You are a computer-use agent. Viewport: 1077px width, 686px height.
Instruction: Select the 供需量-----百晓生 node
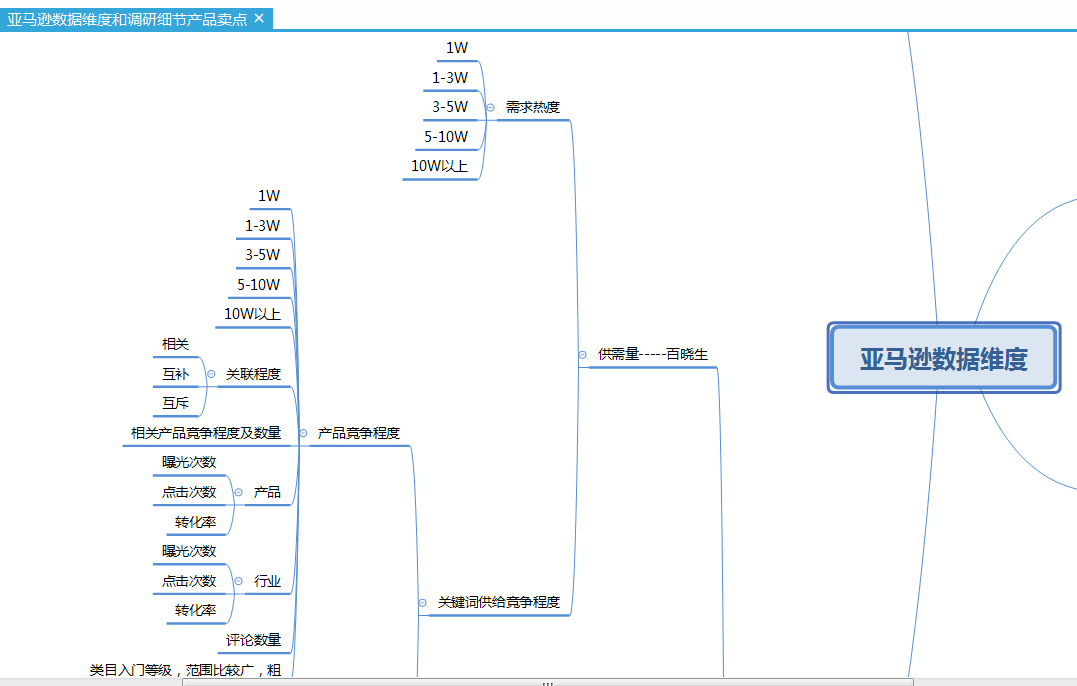(653, 354)
